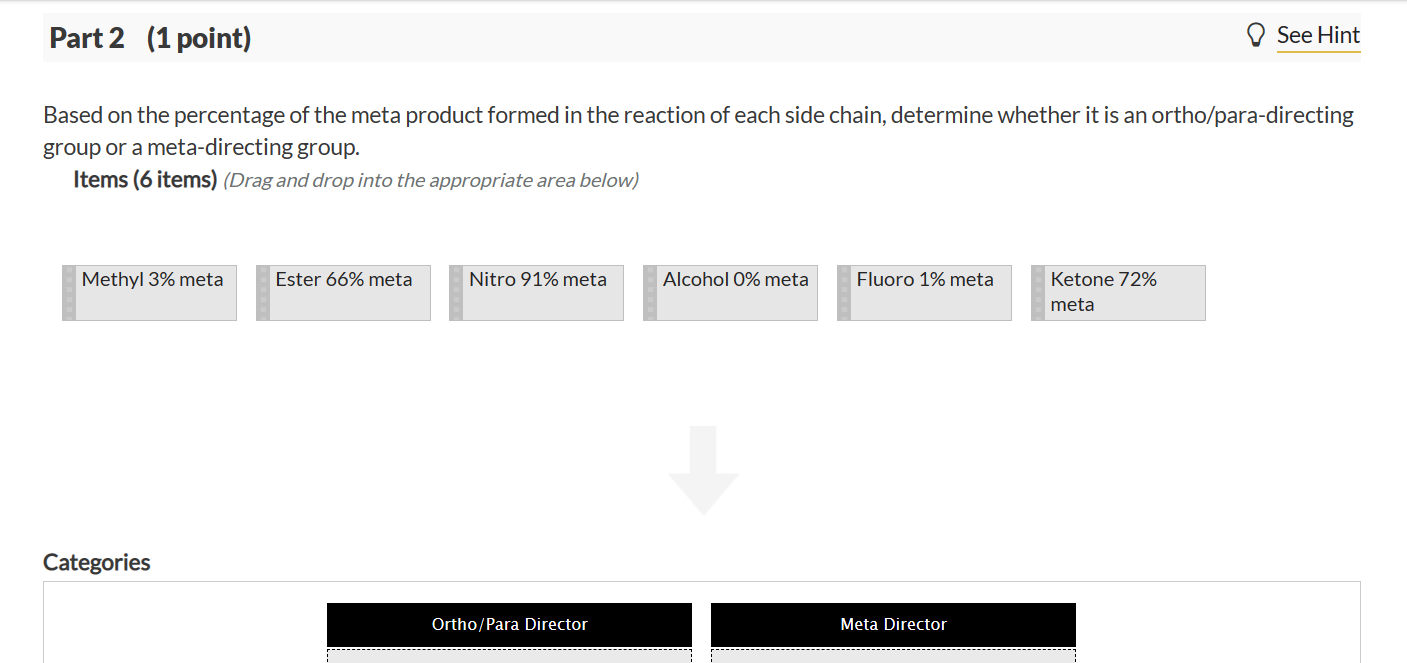The width and height of the screenshot is (1407, 663).
Task: Select the Ester 66% meta tile
Action: tap(344, 292)
